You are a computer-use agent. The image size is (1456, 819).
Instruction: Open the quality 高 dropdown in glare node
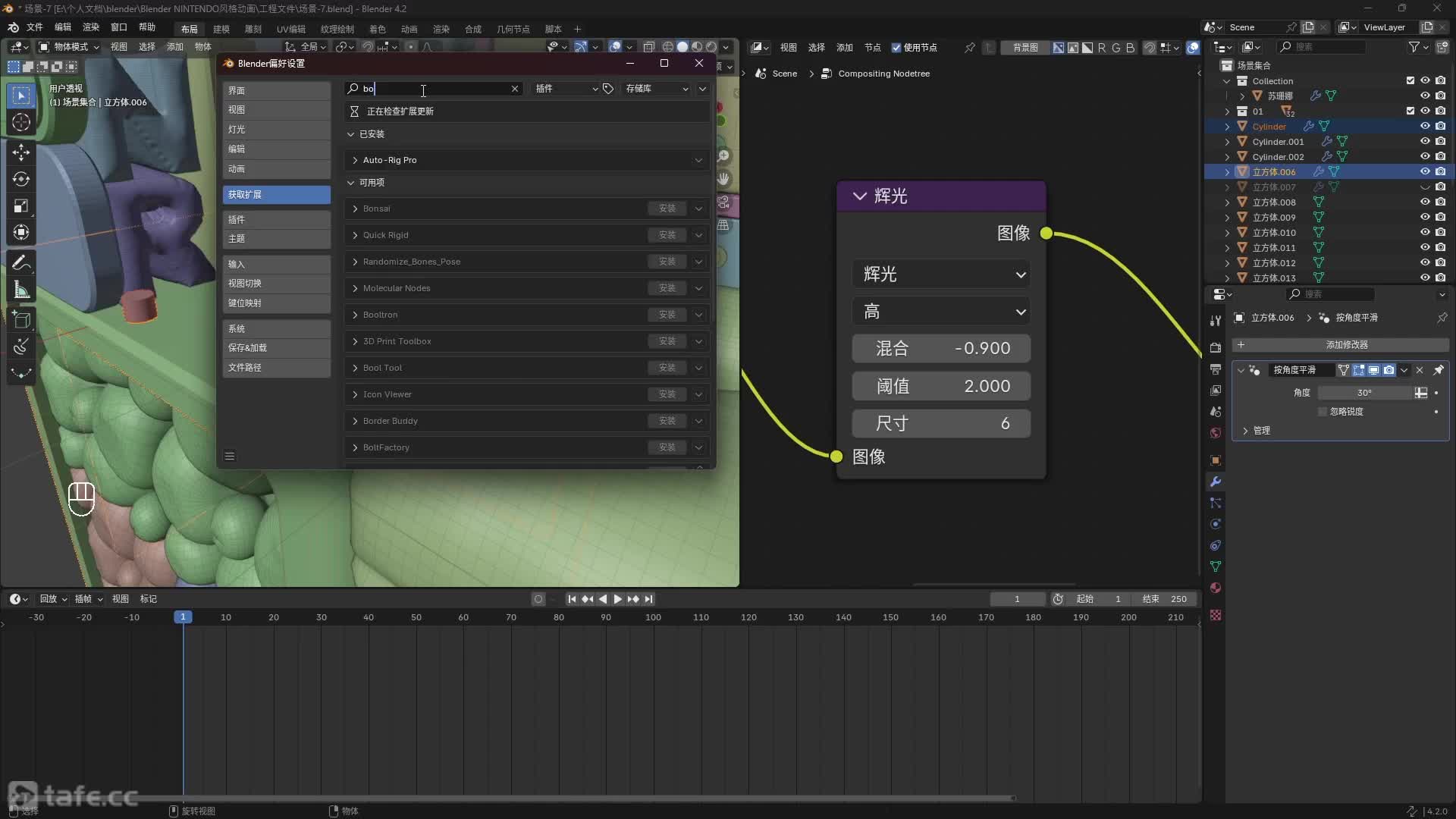point(941,312)
